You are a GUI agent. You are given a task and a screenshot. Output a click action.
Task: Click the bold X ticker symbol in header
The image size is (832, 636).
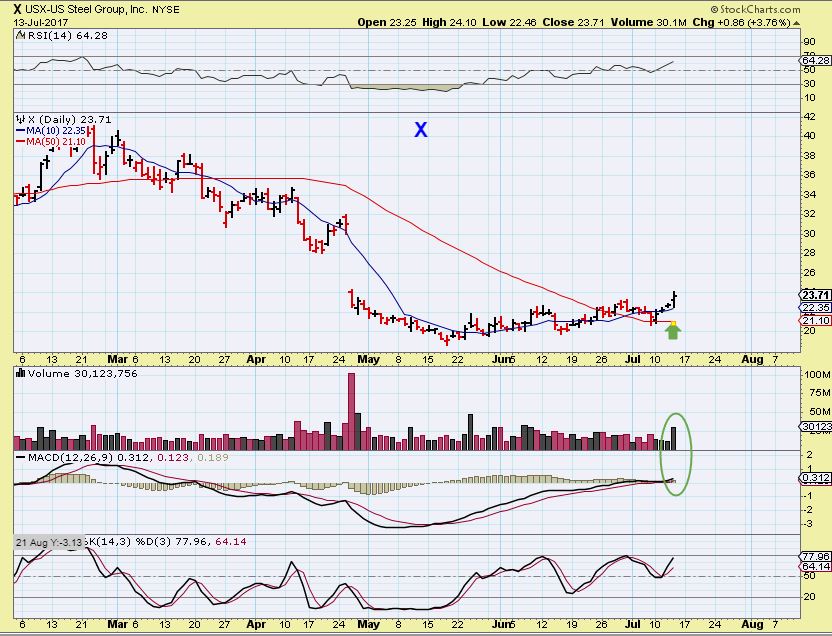click(x=18, y=9)
